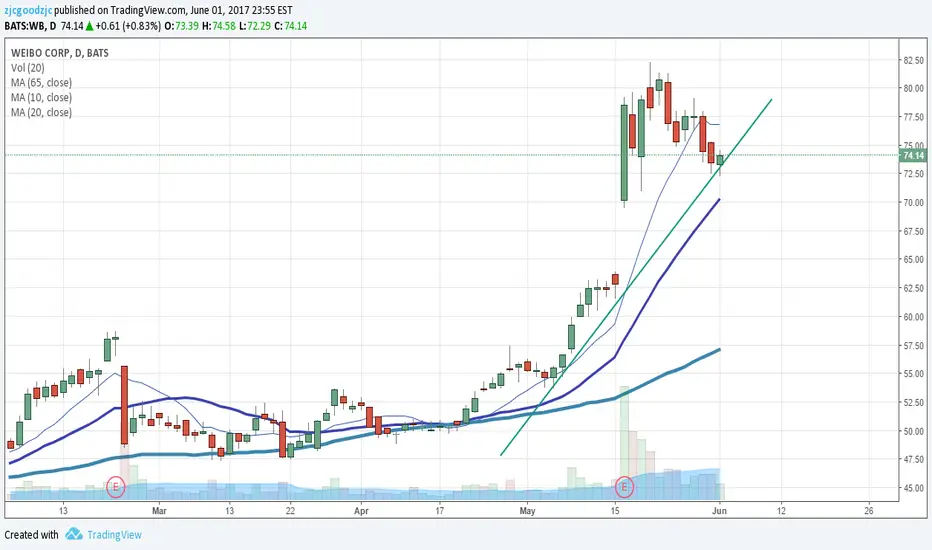This screenshot has width=932, height=550.
Task: Click the Created with caption text
Action: (x=32, y=535)
